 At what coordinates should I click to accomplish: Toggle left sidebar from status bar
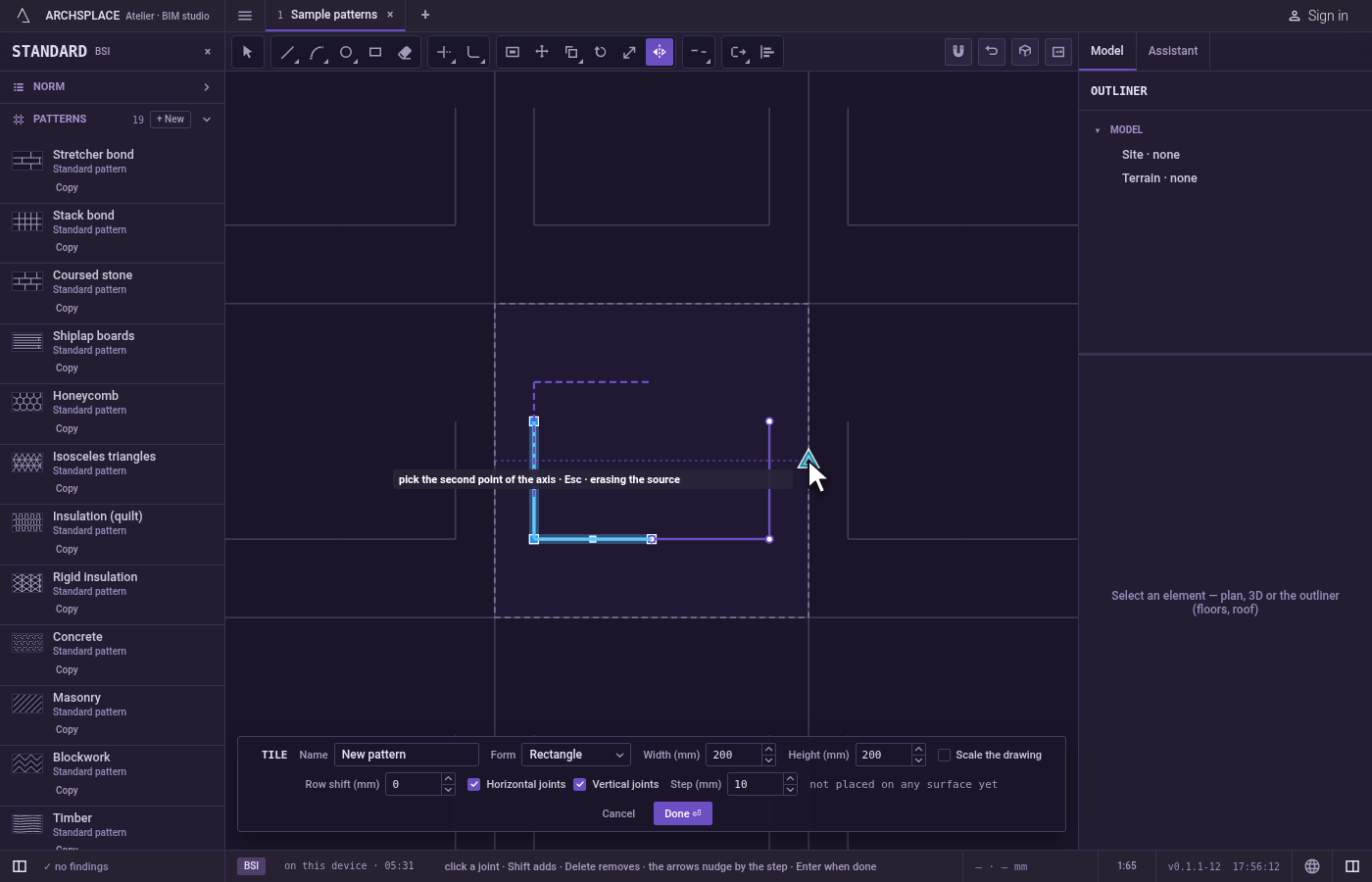click(x=20, y=866)
